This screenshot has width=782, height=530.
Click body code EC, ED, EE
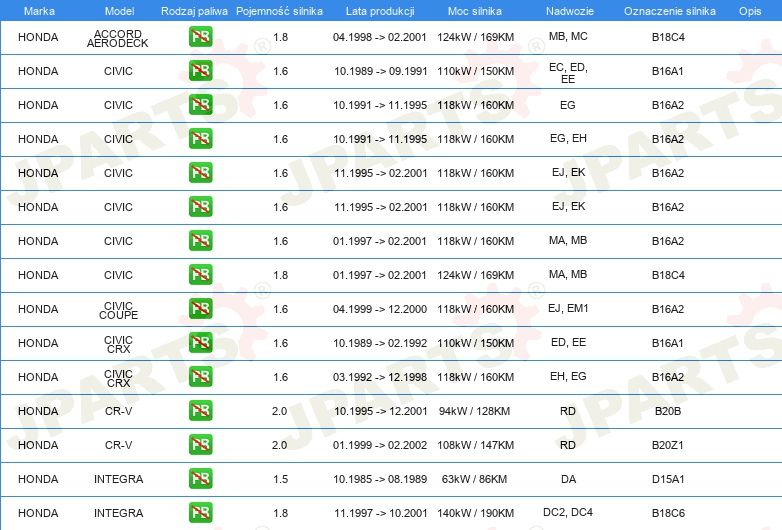[x=568, y=73]
